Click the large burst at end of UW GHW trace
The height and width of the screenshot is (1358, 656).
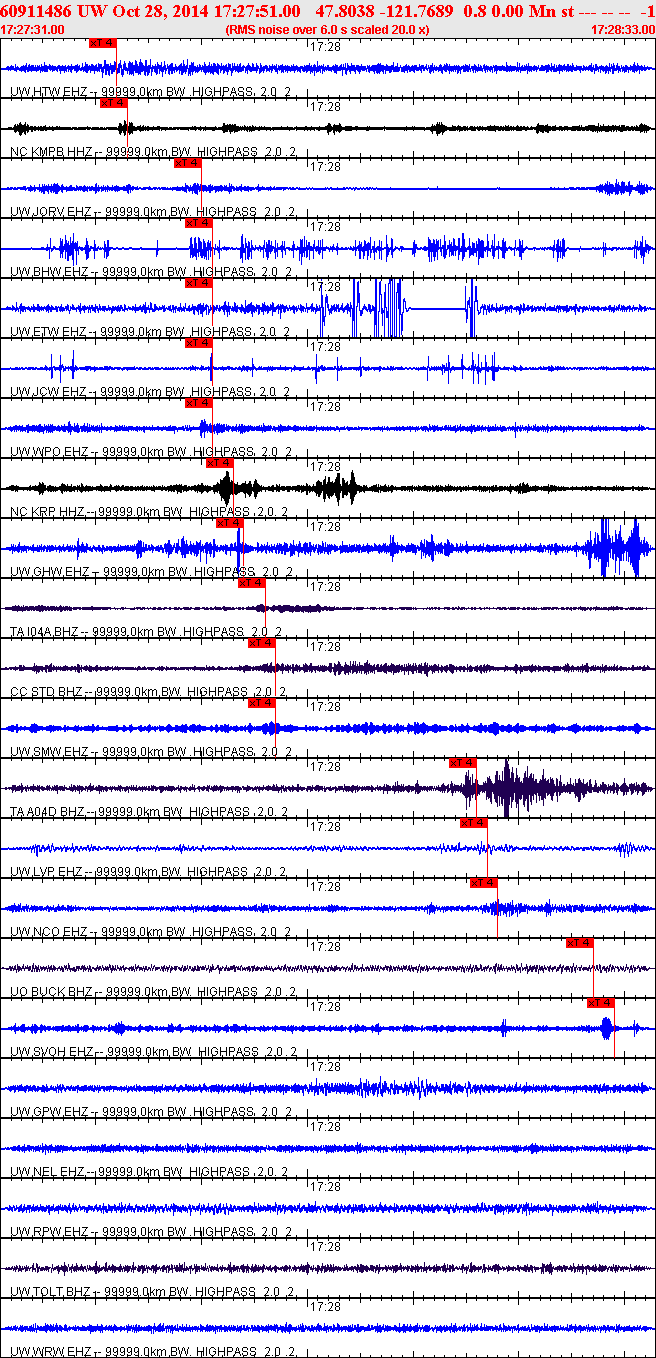(620, 547)
